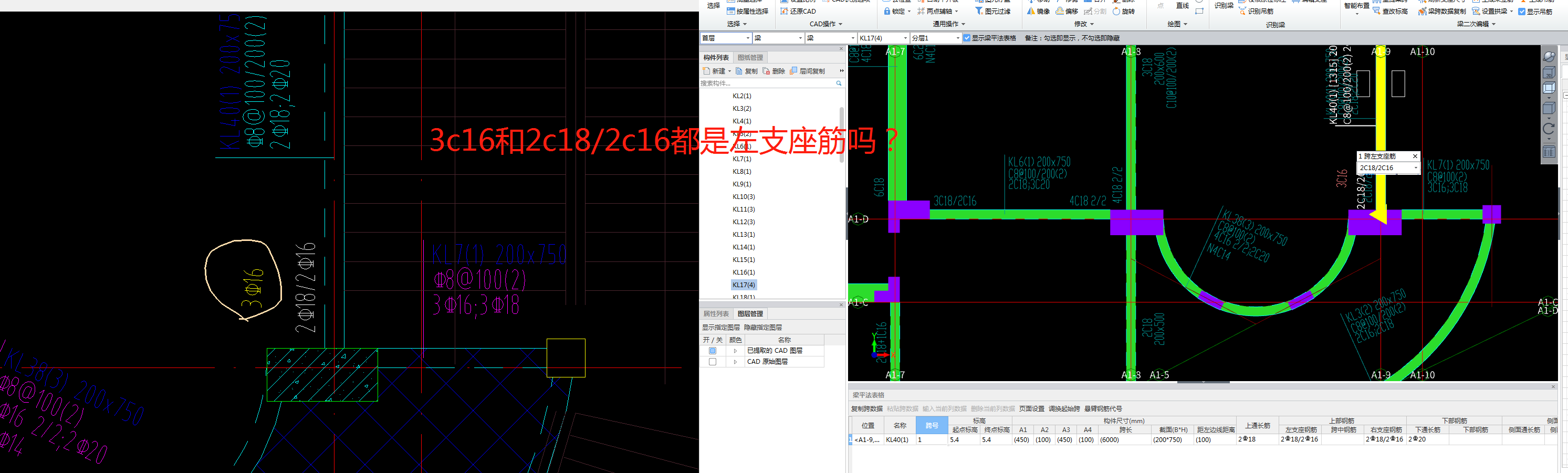Select the 直线 line draw tool
The width and height of the screenshot is (1568, 473).
point(1182,6)
